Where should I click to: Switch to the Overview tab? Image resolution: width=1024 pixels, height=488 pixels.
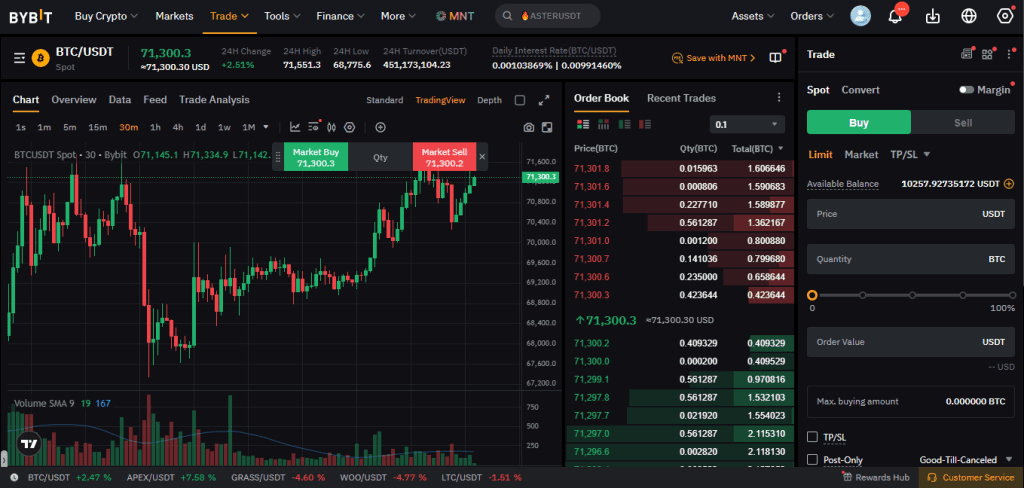tap(74, 100)
